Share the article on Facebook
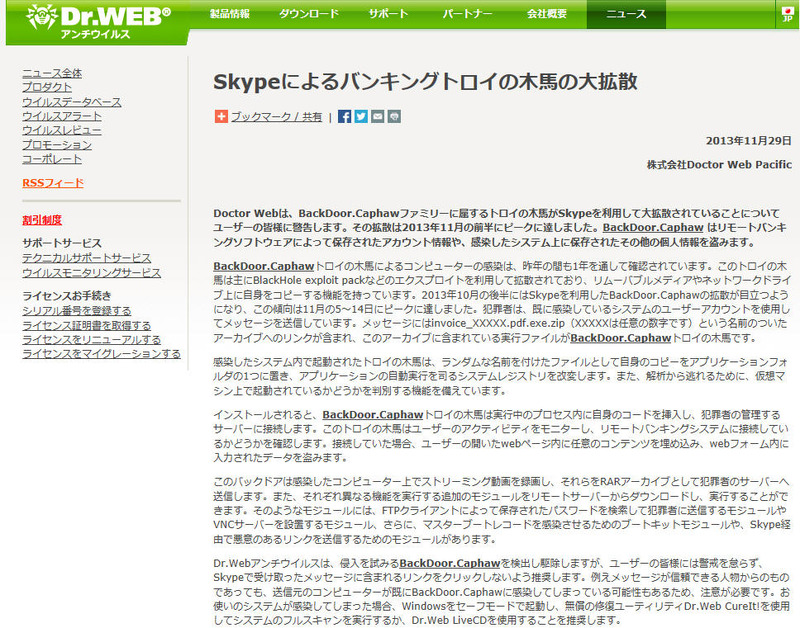Image resolution: width=800 pixels, height=628 pixels. 345,116
